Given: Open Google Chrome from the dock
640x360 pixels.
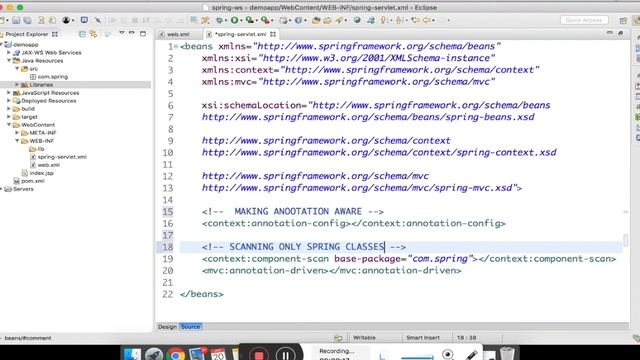Looking at the screenshot, I should [x=176, y=354].
